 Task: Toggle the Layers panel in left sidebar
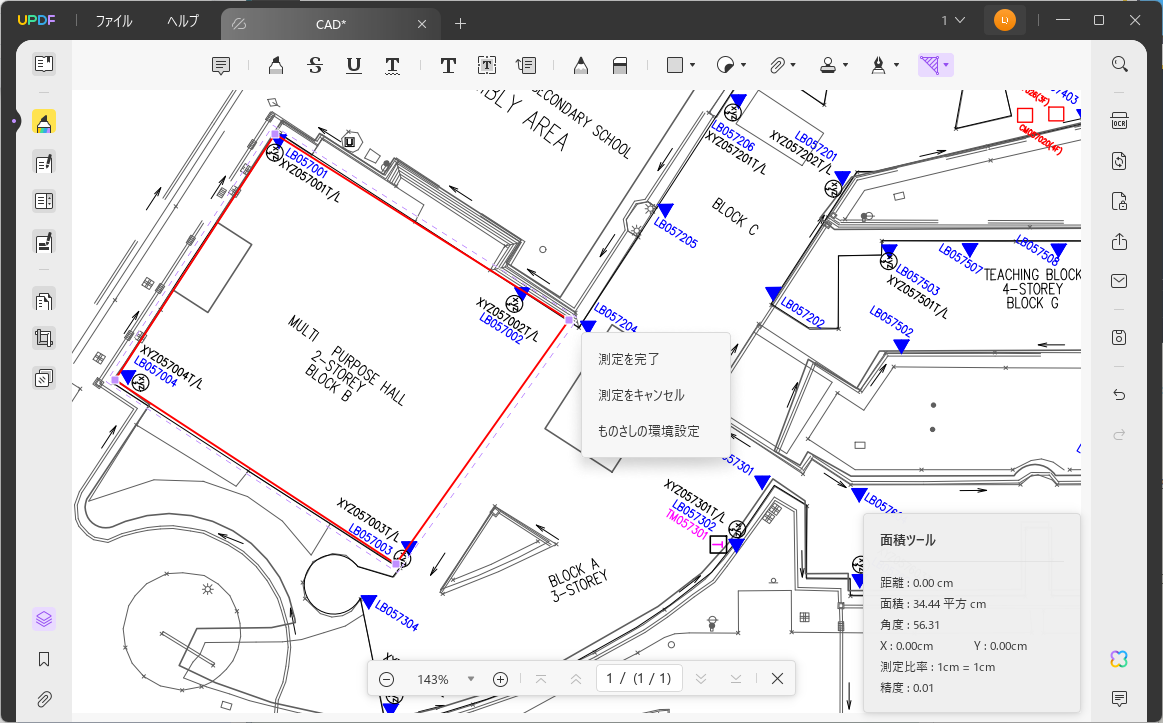pyautogui.click(x=43, y=618)
